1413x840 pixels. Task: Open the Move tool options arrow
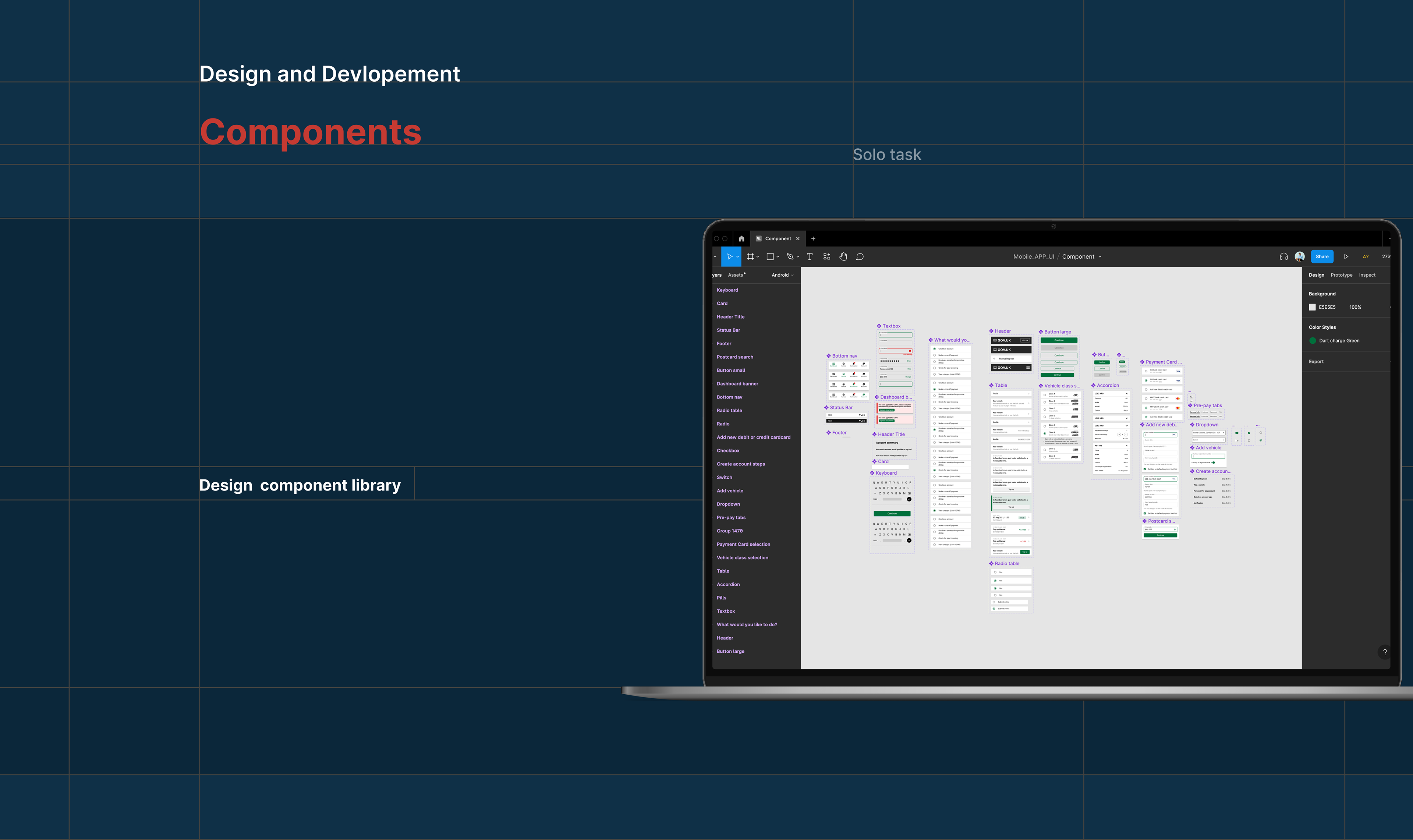[x=737, y=257]
